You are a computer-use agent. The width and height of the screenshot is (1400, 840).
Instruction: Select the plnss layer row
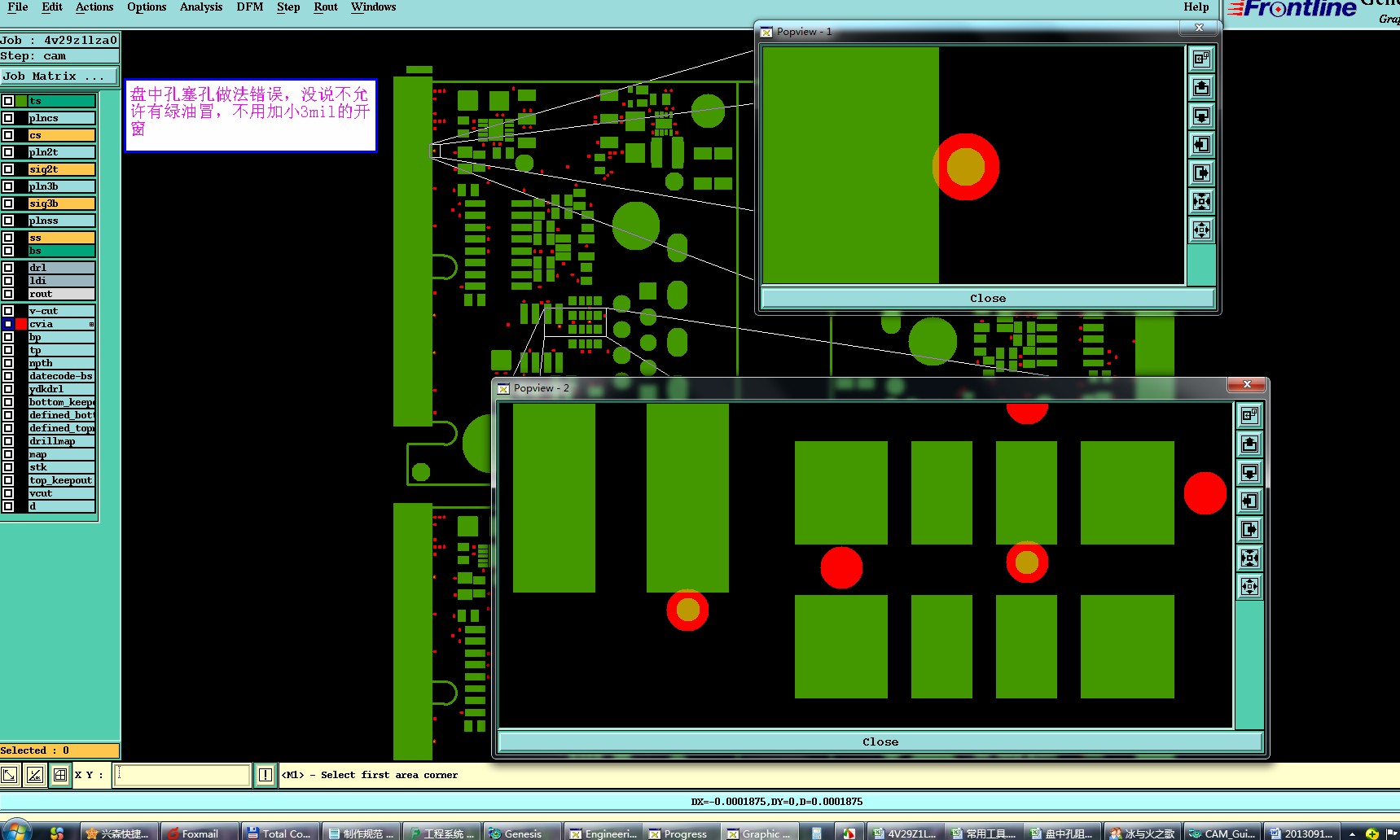click(x=62, y=221)
